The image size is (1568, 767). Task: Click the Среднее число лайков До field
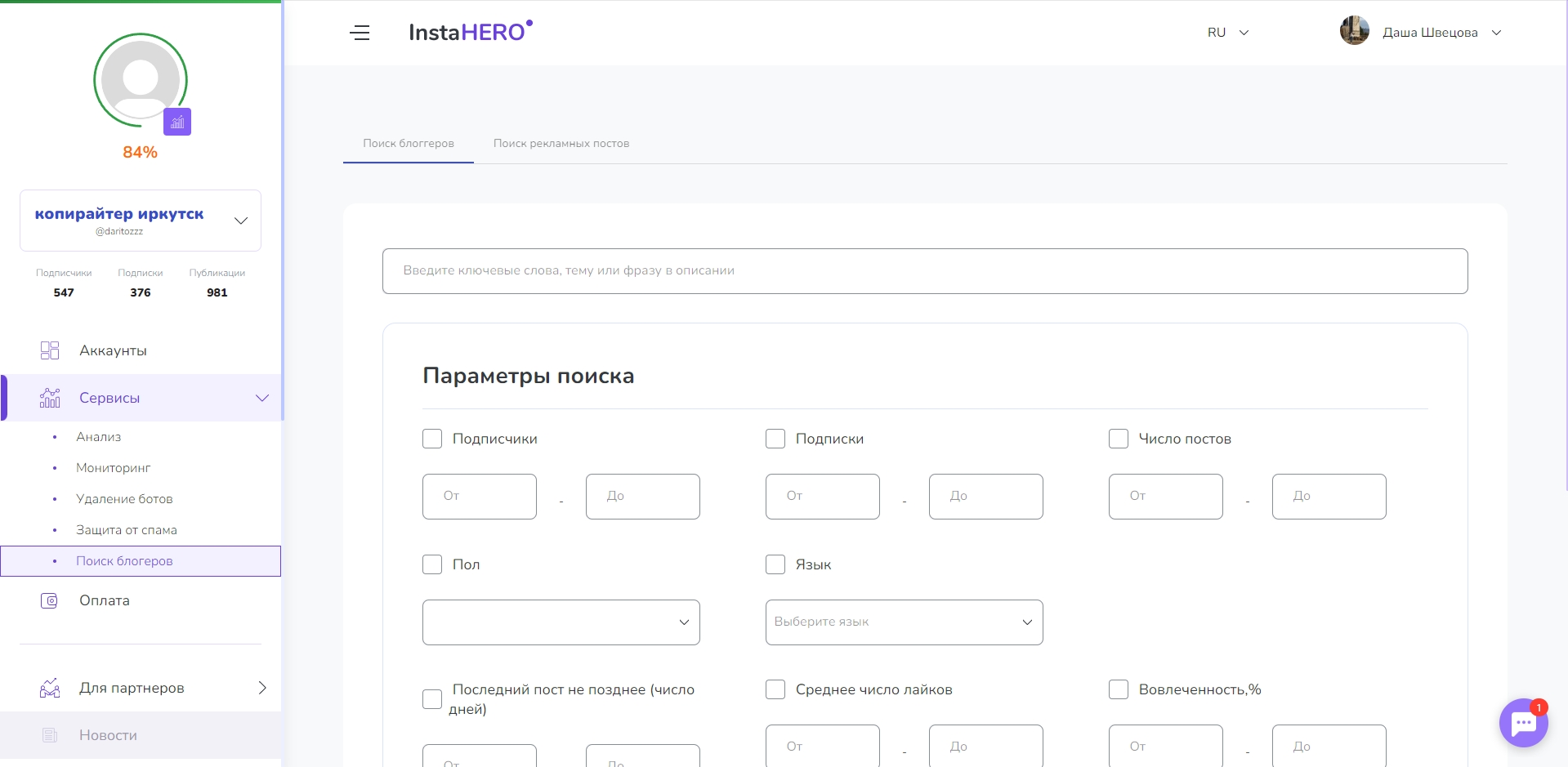pyautogui.click(x=986, y=746)
